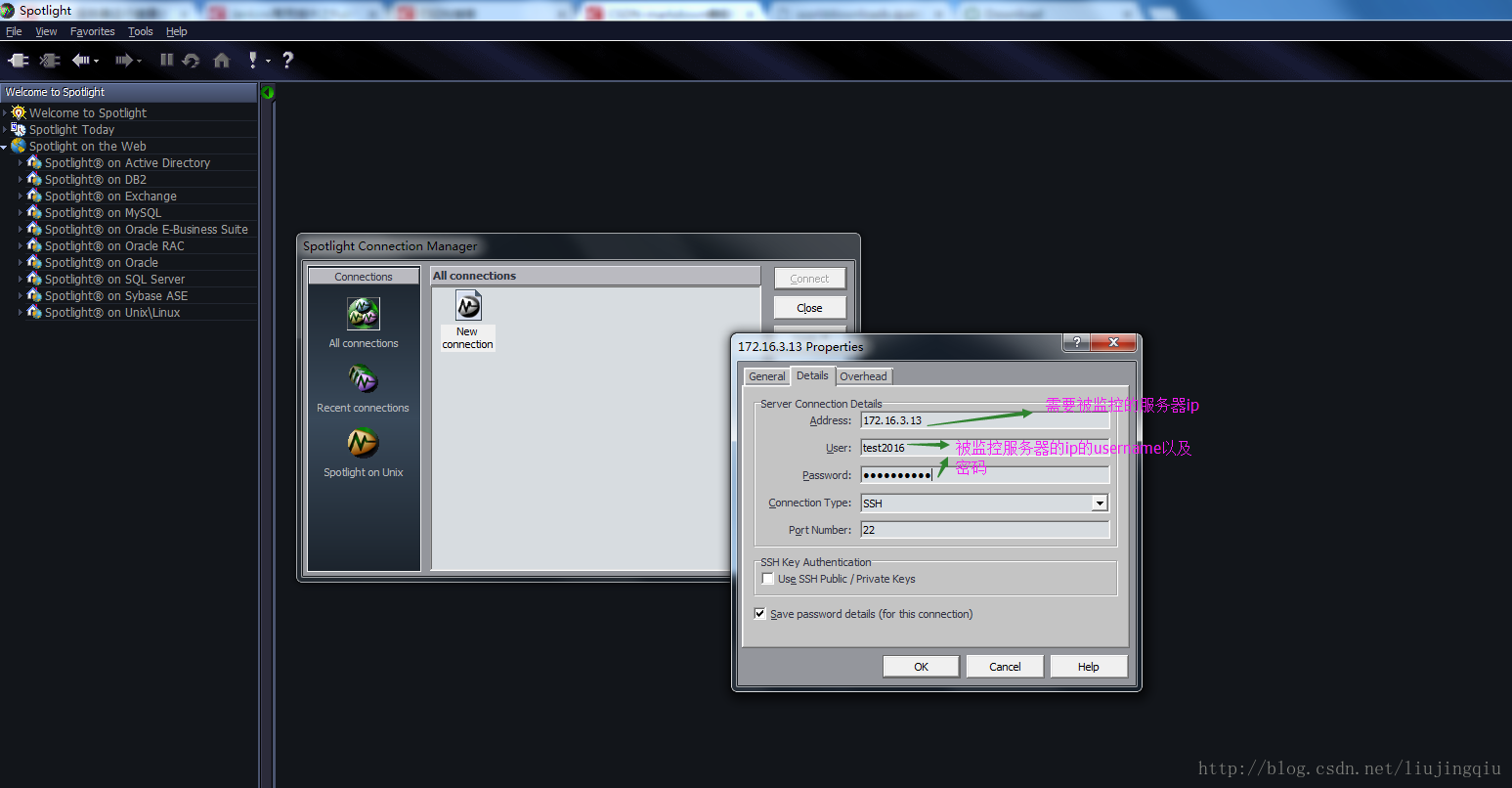Open the View menu
The image size is (1512, 788).
tap(46, 31)
